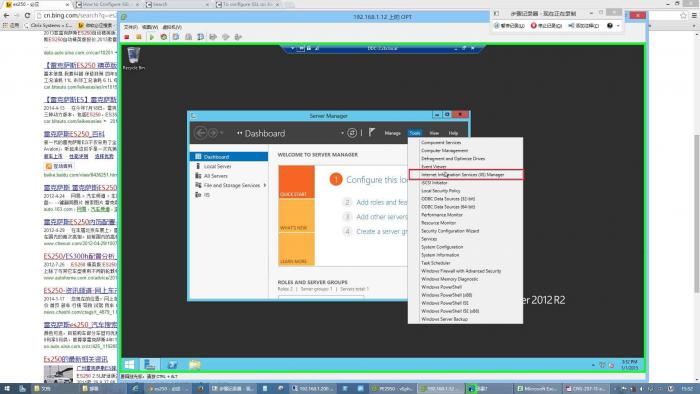700x394 pixels.
Task: Click the pause record button in Steps Recorder
Action: [509, 26]
